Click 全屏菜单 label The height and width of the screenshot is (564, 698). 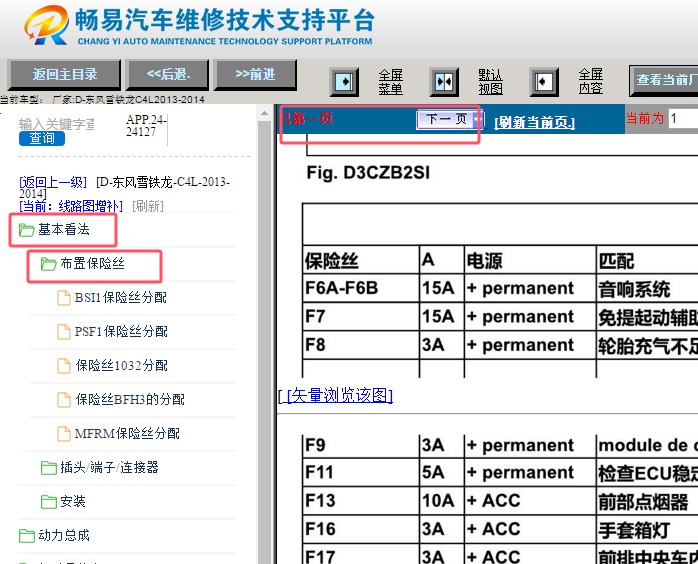coord(390,82)
